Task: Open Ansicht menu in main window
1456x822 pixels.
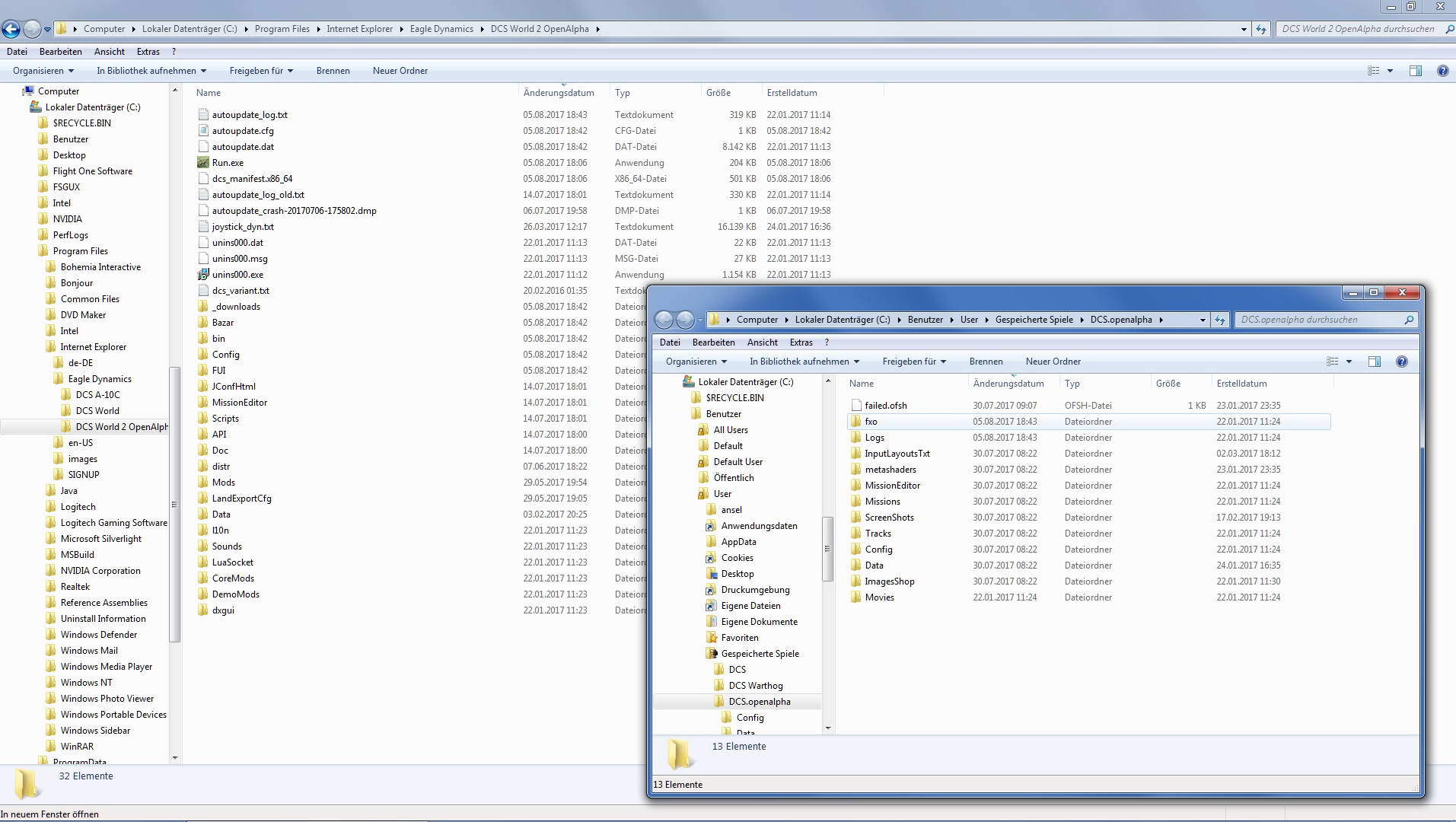Action: [110, 52]
